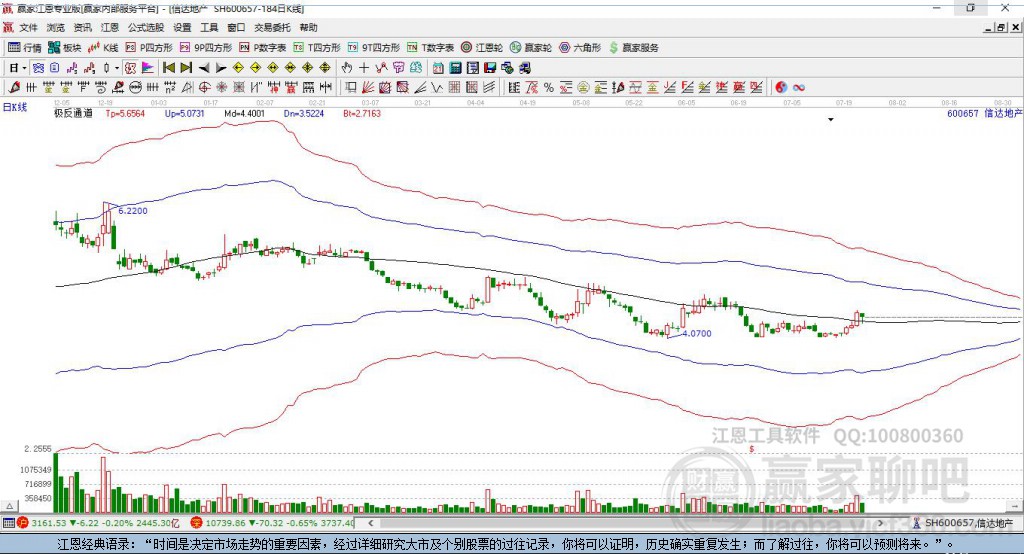Viewport: 1024px width, 554px height.
Task: Click the blue infinity loop icon
Action: [x=799, y=88]
